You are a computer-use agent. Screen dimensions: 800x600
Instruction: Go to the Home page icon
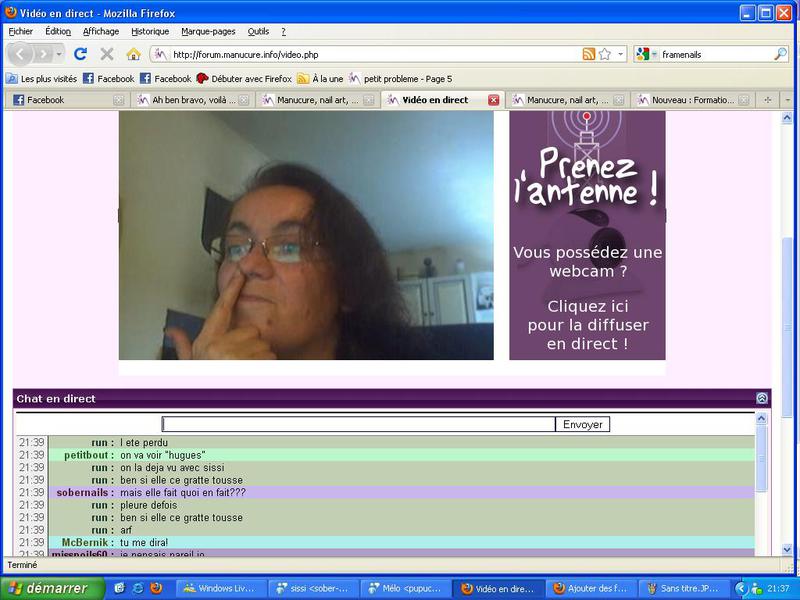133,54
